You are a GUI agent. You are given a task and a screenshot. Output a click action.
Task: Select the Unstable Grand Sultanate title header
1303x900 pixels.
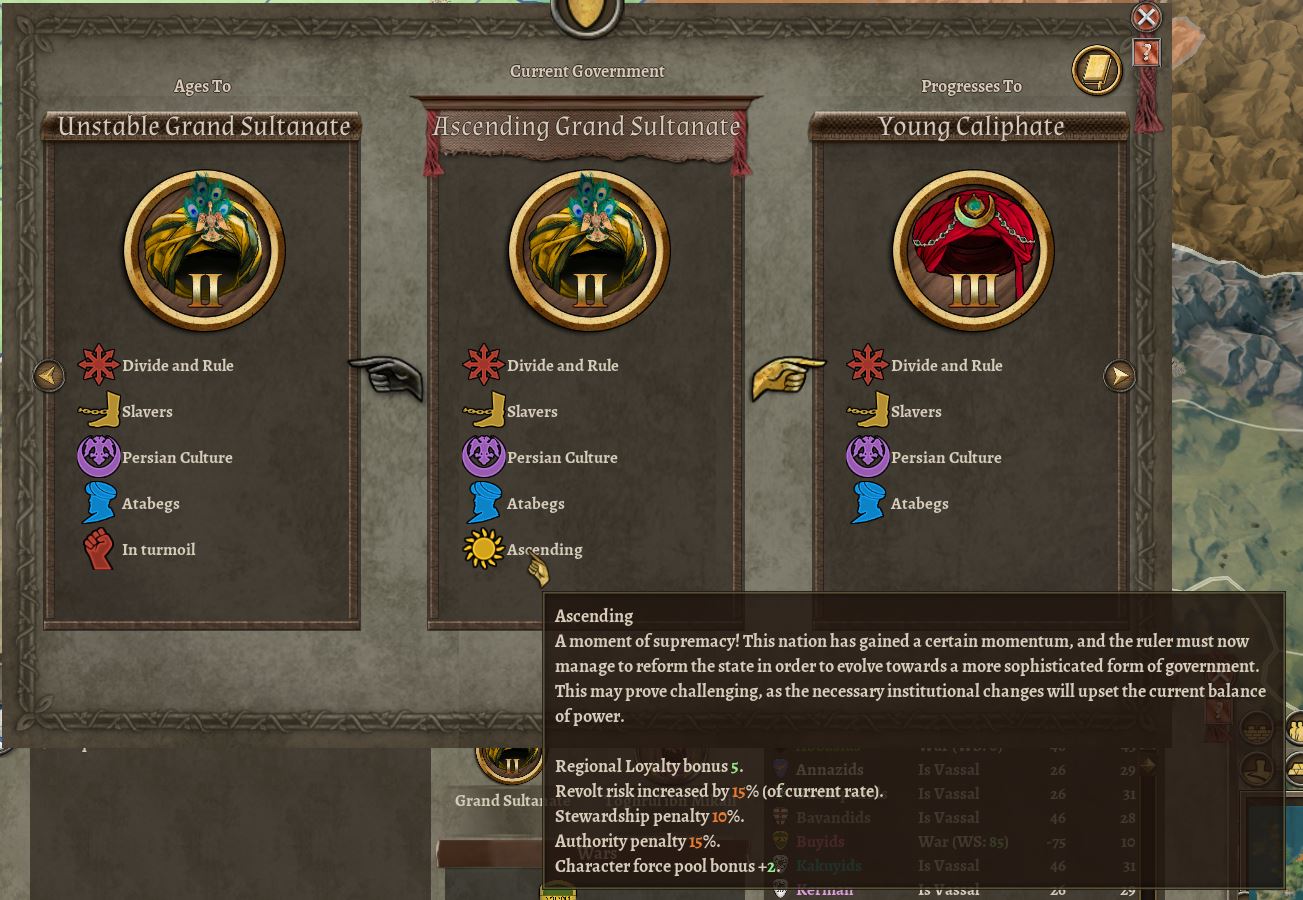pyautogui.click(x=203, y=126)
